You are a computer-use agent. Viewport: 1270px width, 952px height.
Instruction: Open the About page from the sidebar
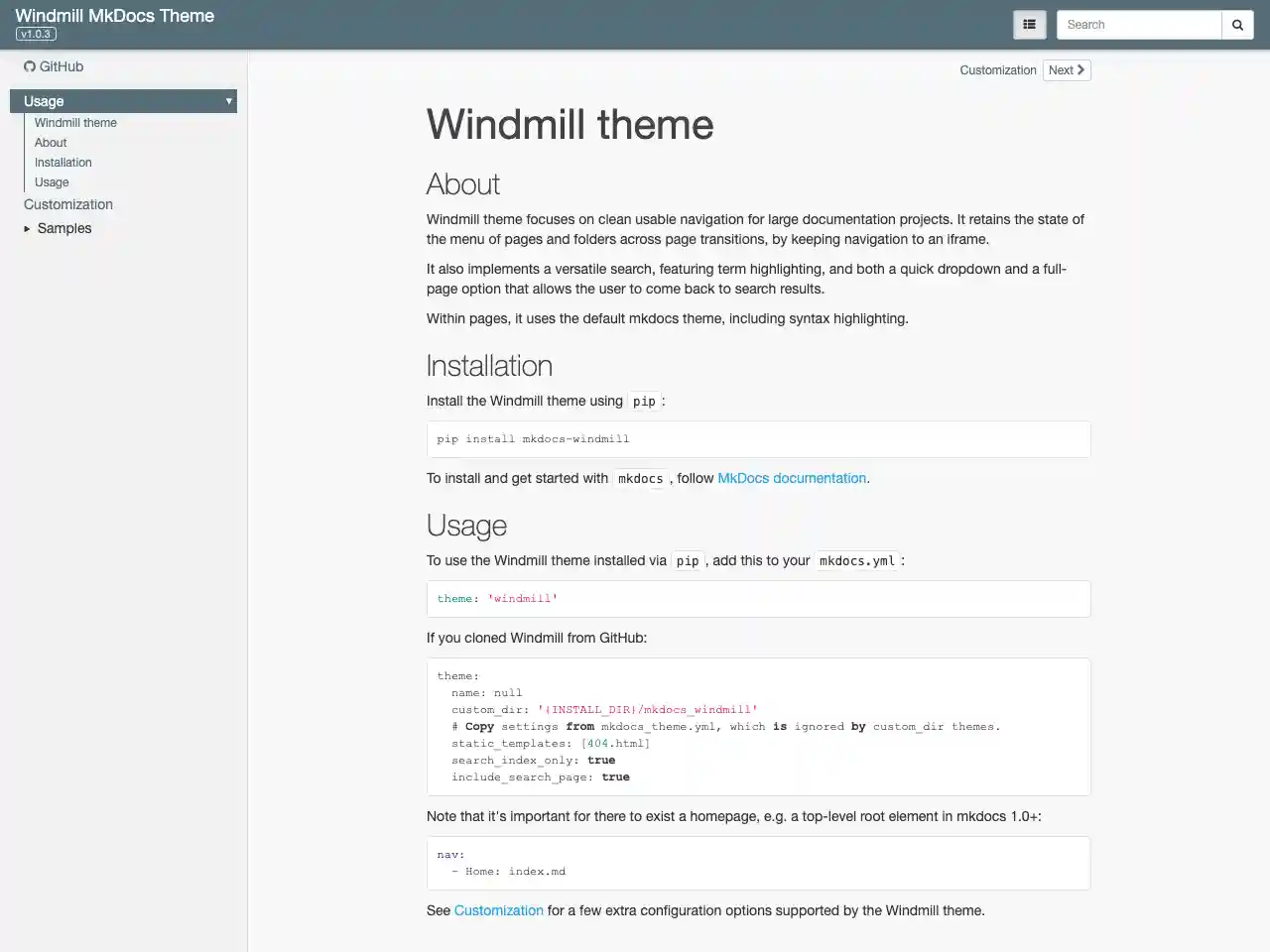coord(50,142)
